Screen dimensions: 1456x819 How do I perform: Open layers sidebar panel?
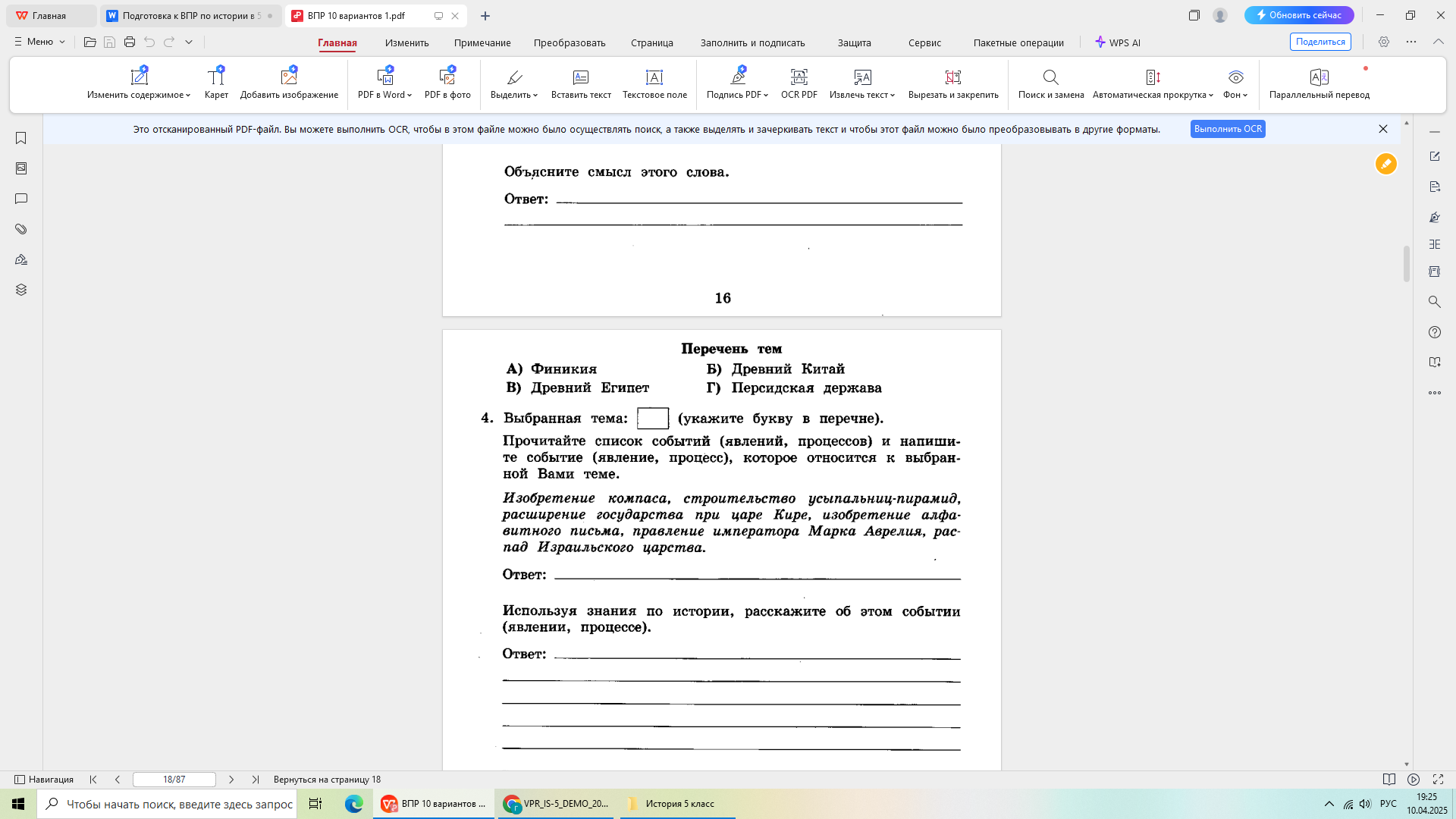point(21,290)
